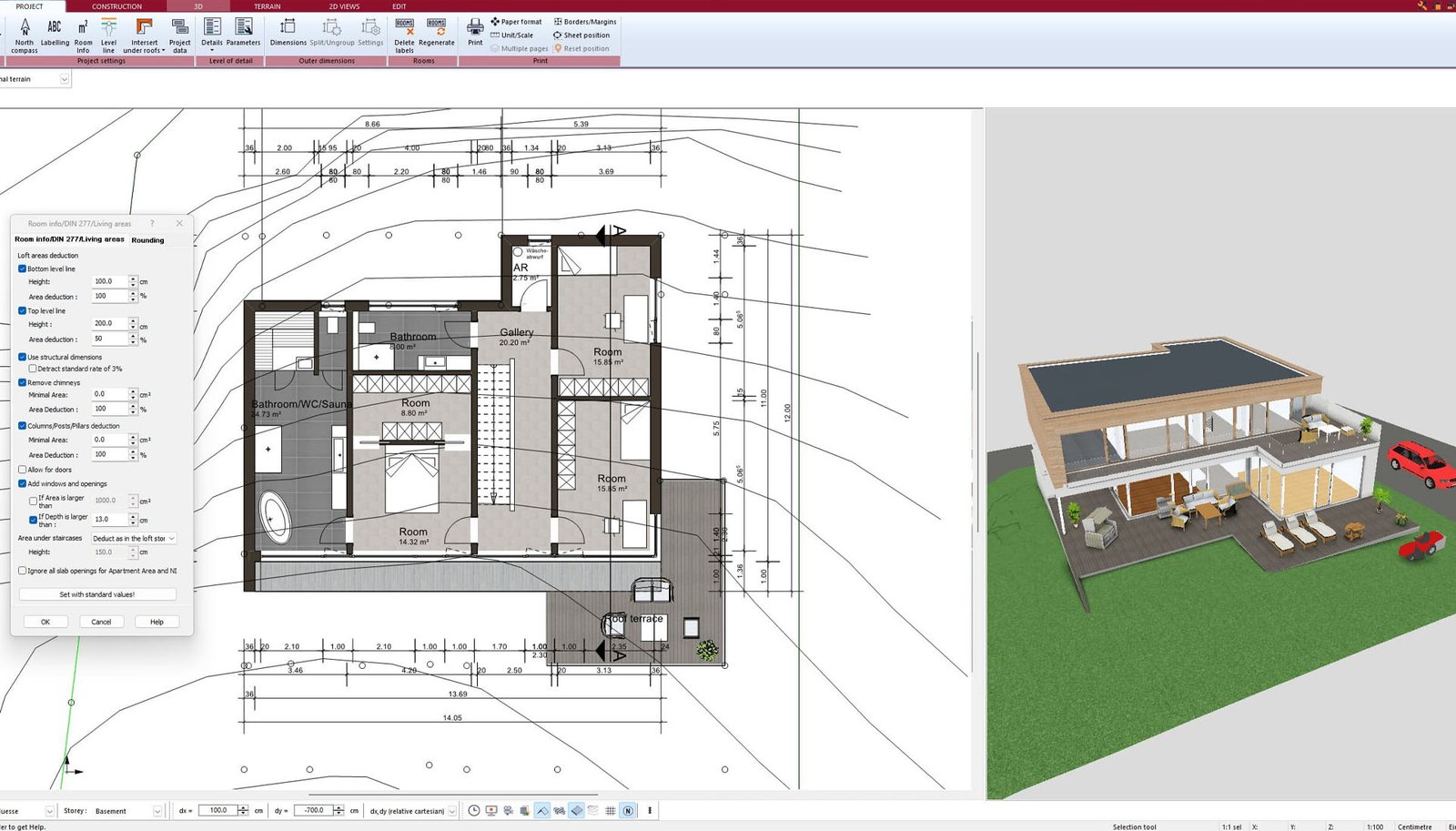
Task: Open the dx,dy relative cartesian dropdown
Action: (x=452, y=811)
